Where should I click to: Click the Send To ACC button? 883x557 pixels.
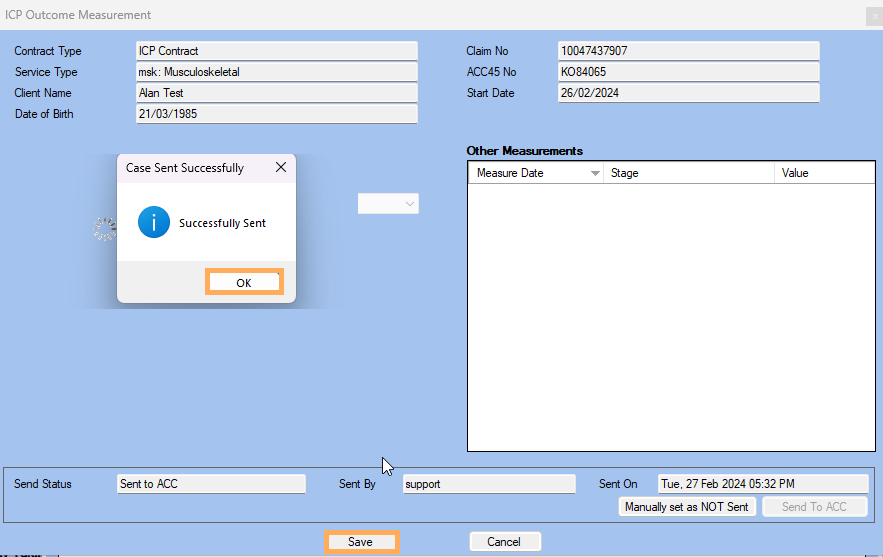(x=814, y=507)
